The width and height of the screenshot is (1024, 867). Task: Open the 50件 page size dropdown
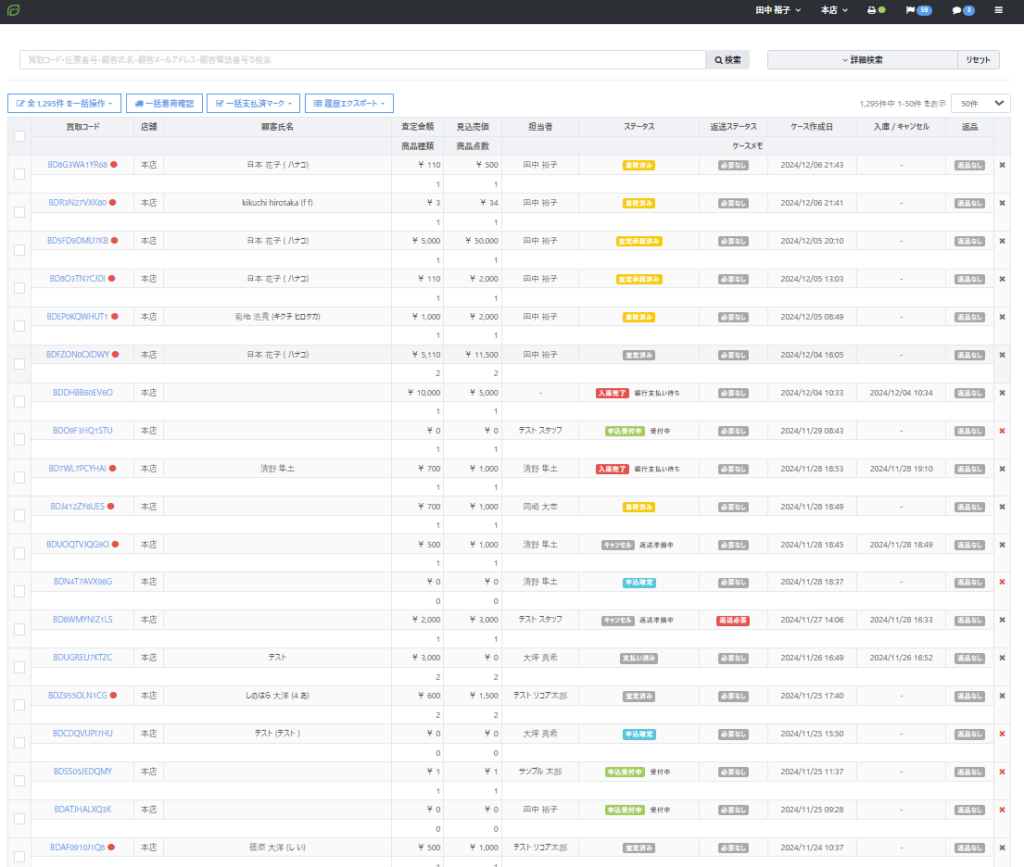point(980,103)
